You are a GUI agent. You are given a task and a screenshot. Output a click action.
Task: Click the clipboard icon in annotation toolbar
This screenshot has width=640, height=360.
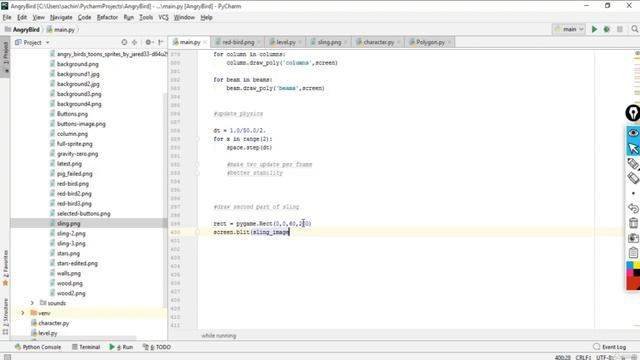coord(633,253)
